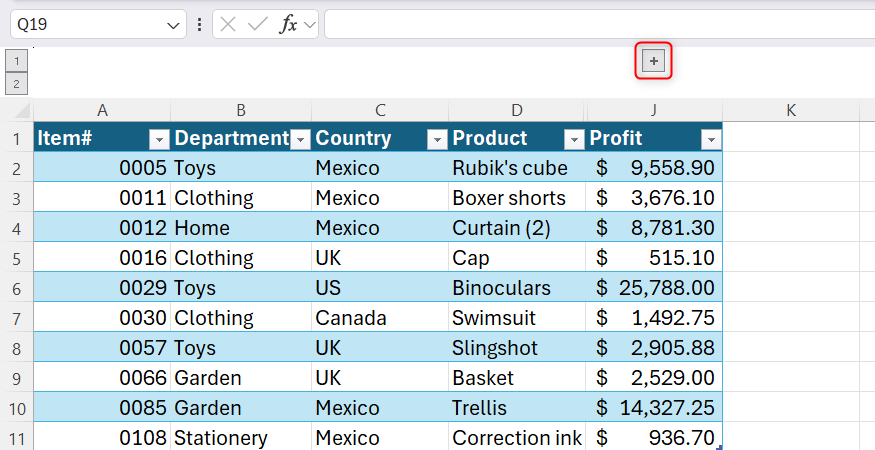Screen dimensions: 875x450
Task: Open the Profit filter dropdown
Action: click(x=711, y=140)
